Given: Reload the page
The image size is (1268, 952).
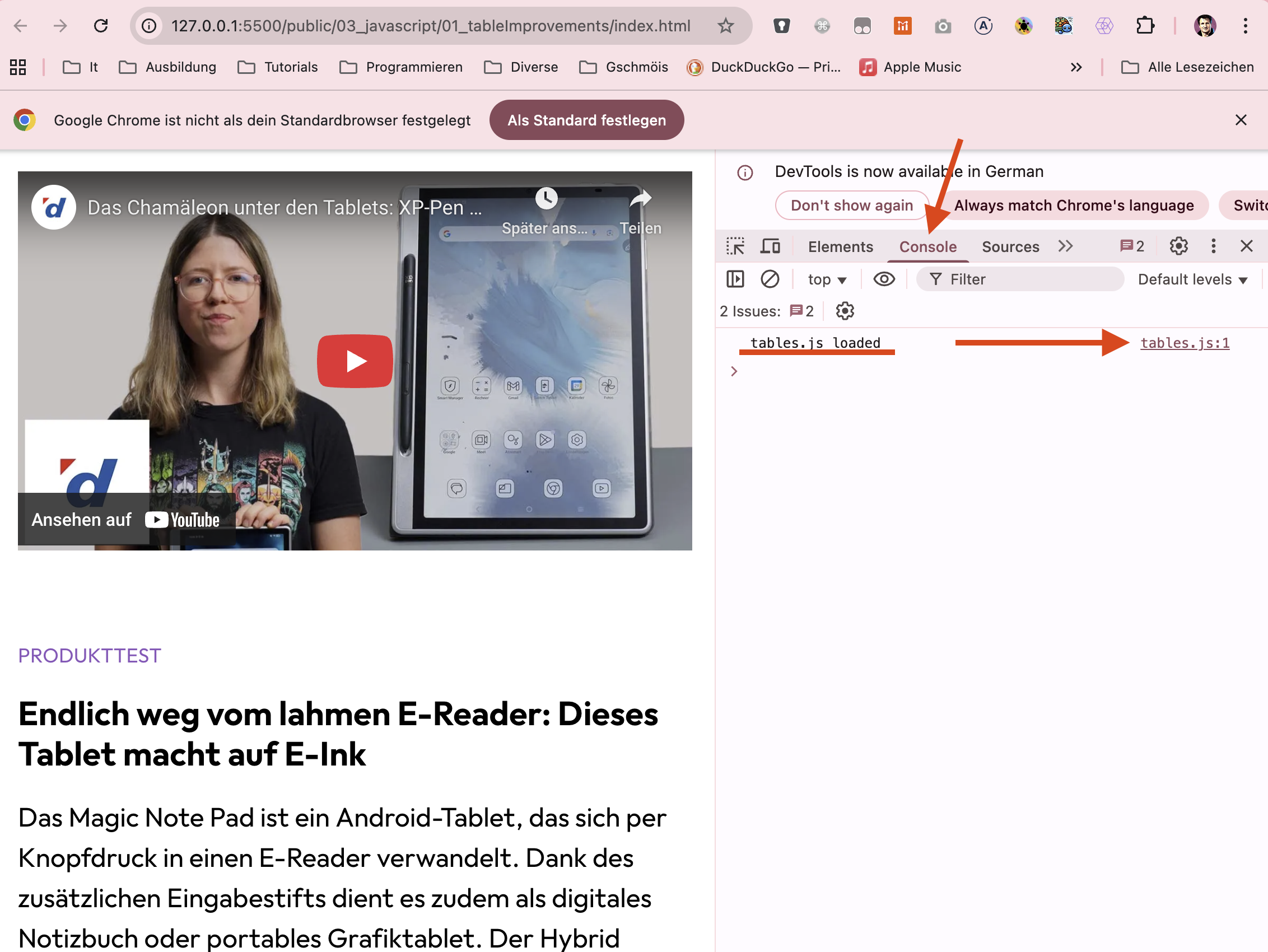Looking at the screenshot, I should [101, 26].
